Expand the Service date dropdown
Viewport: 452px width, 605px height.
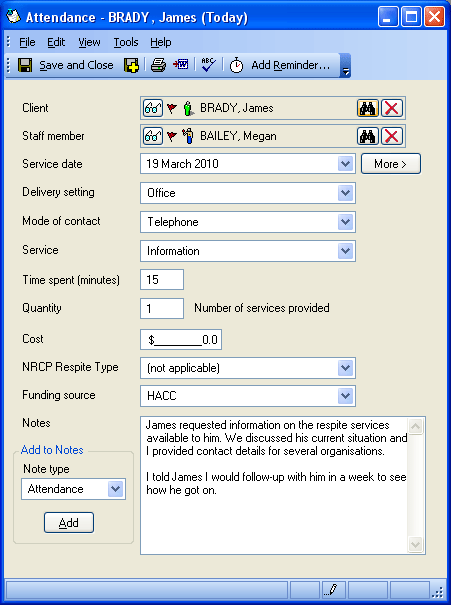[x=345, y=164]
